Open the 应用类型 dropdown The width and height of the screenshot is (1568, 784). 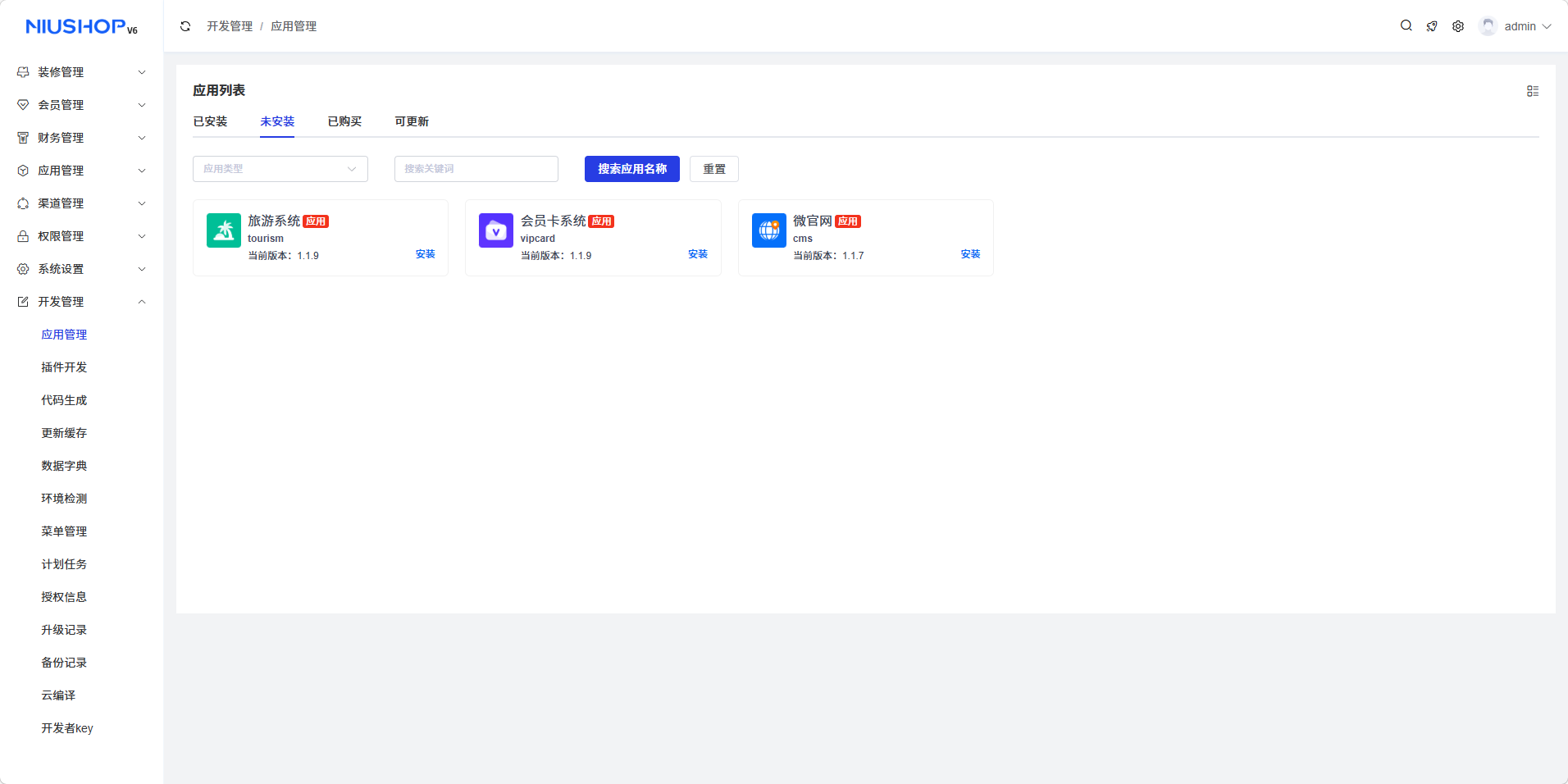tap(280, 169)
